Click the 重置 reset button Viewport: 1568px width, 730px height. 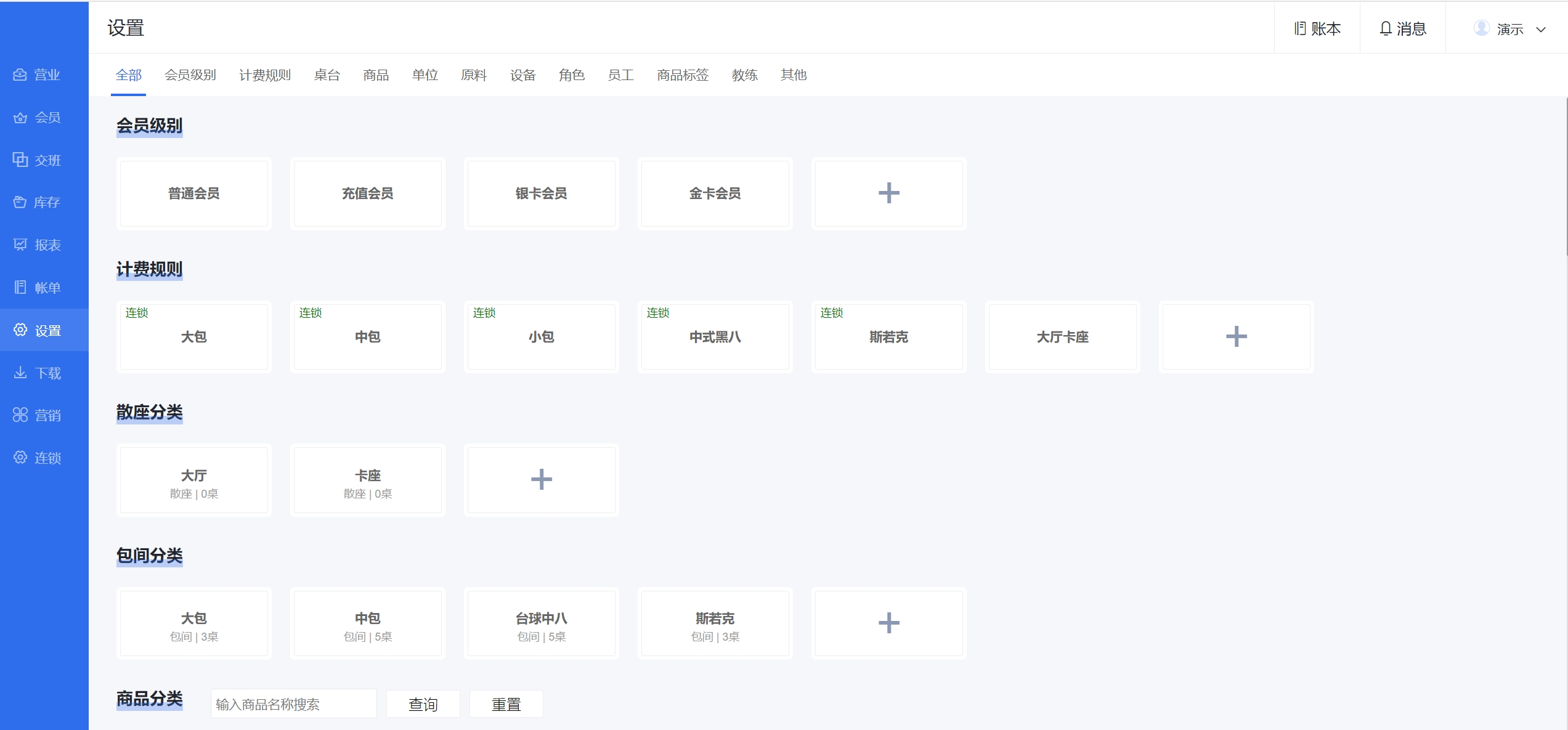click(506, 704)
